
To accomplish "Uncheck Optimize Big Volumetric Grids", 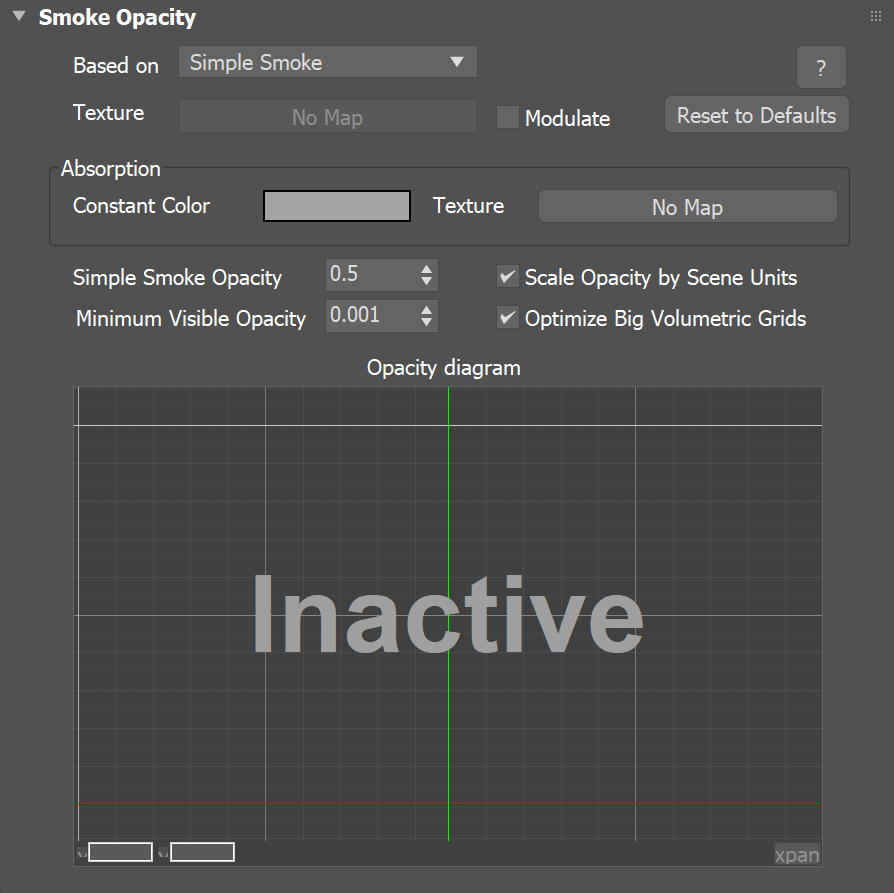I will pos(508,318).
